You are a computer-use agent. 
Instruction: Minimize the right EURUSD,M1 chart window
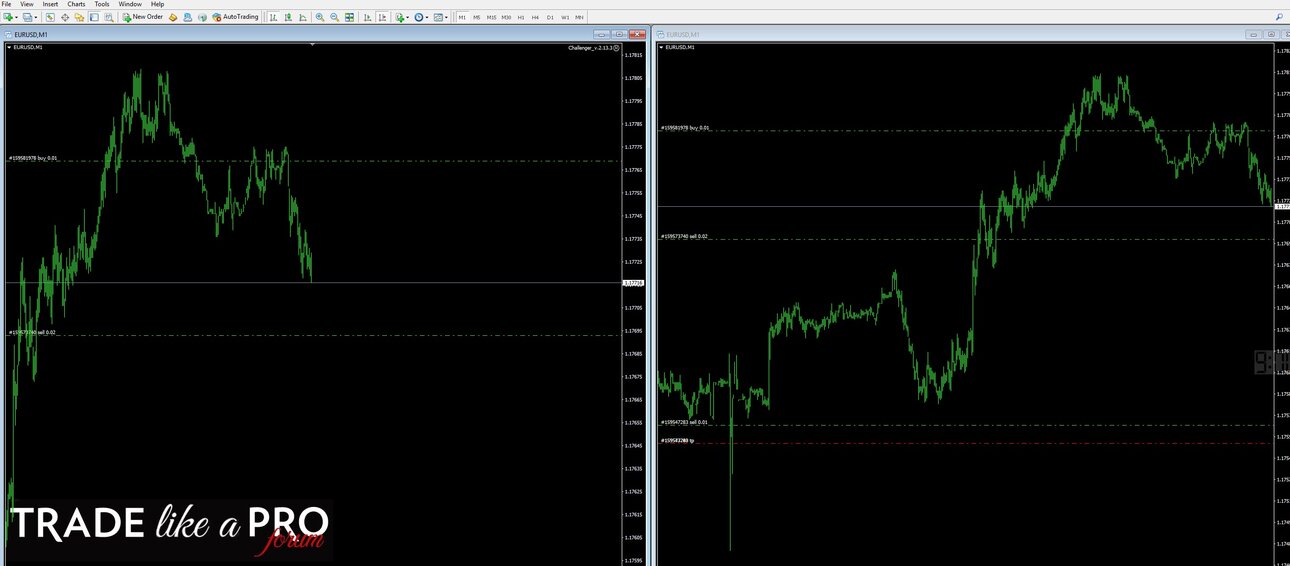tap(1252, 34)
